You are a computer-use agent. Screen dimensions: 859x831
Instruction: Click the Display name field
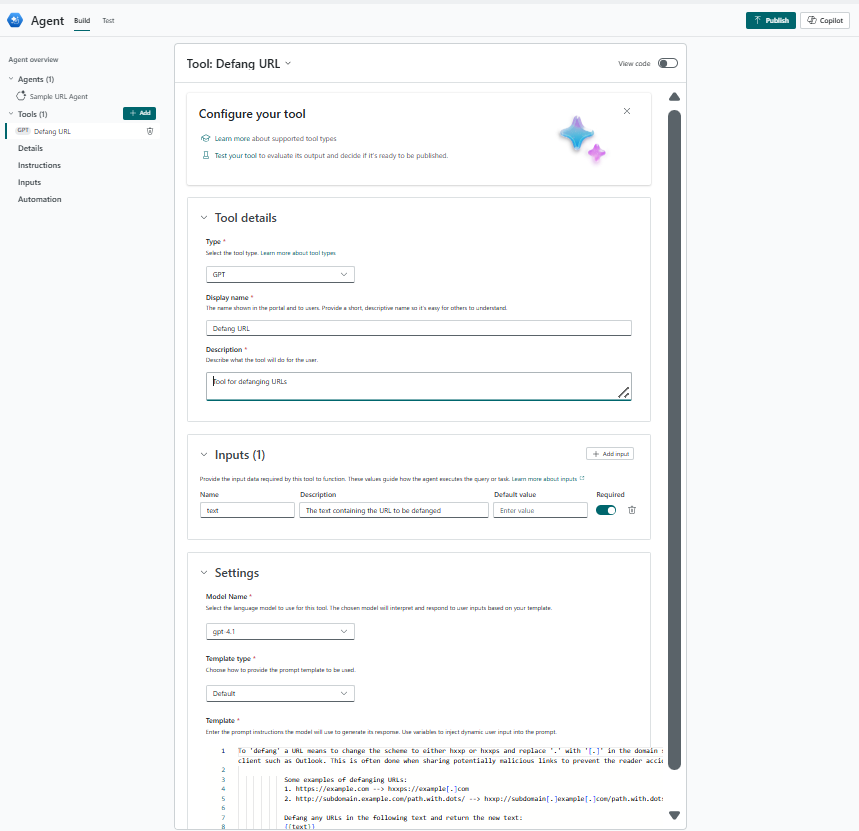418,328
